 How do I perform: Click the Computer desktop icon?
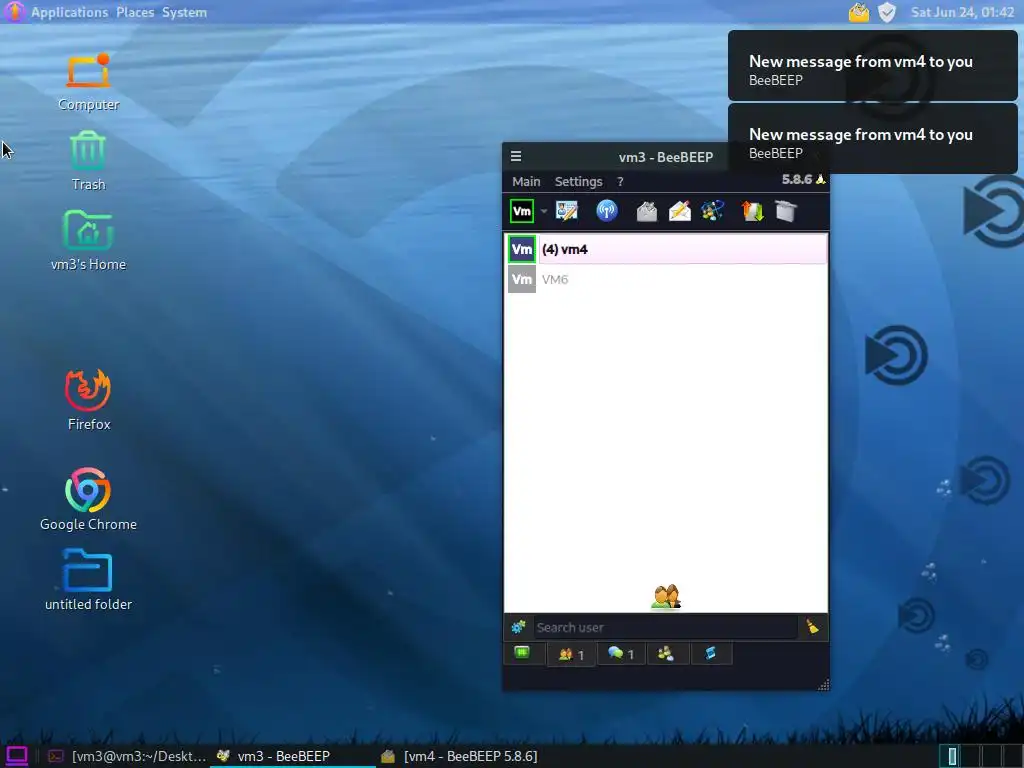[x=88, y=82]
